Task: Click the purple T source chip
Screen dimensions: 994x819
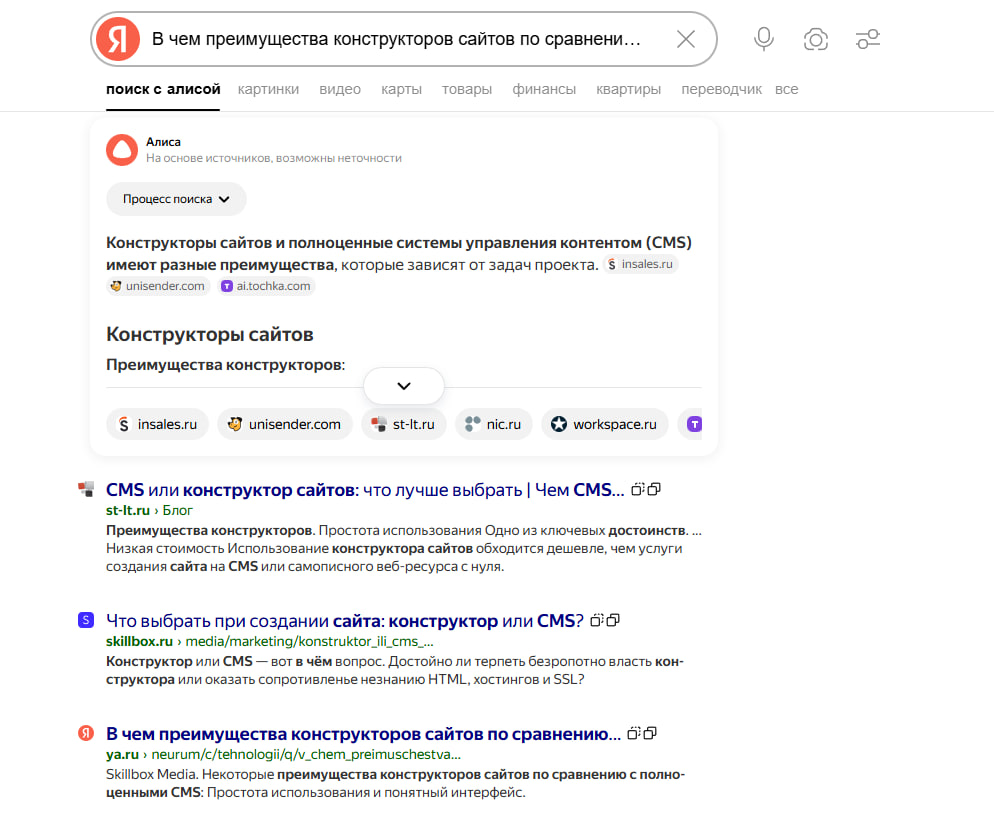Action: click(692, 424)
